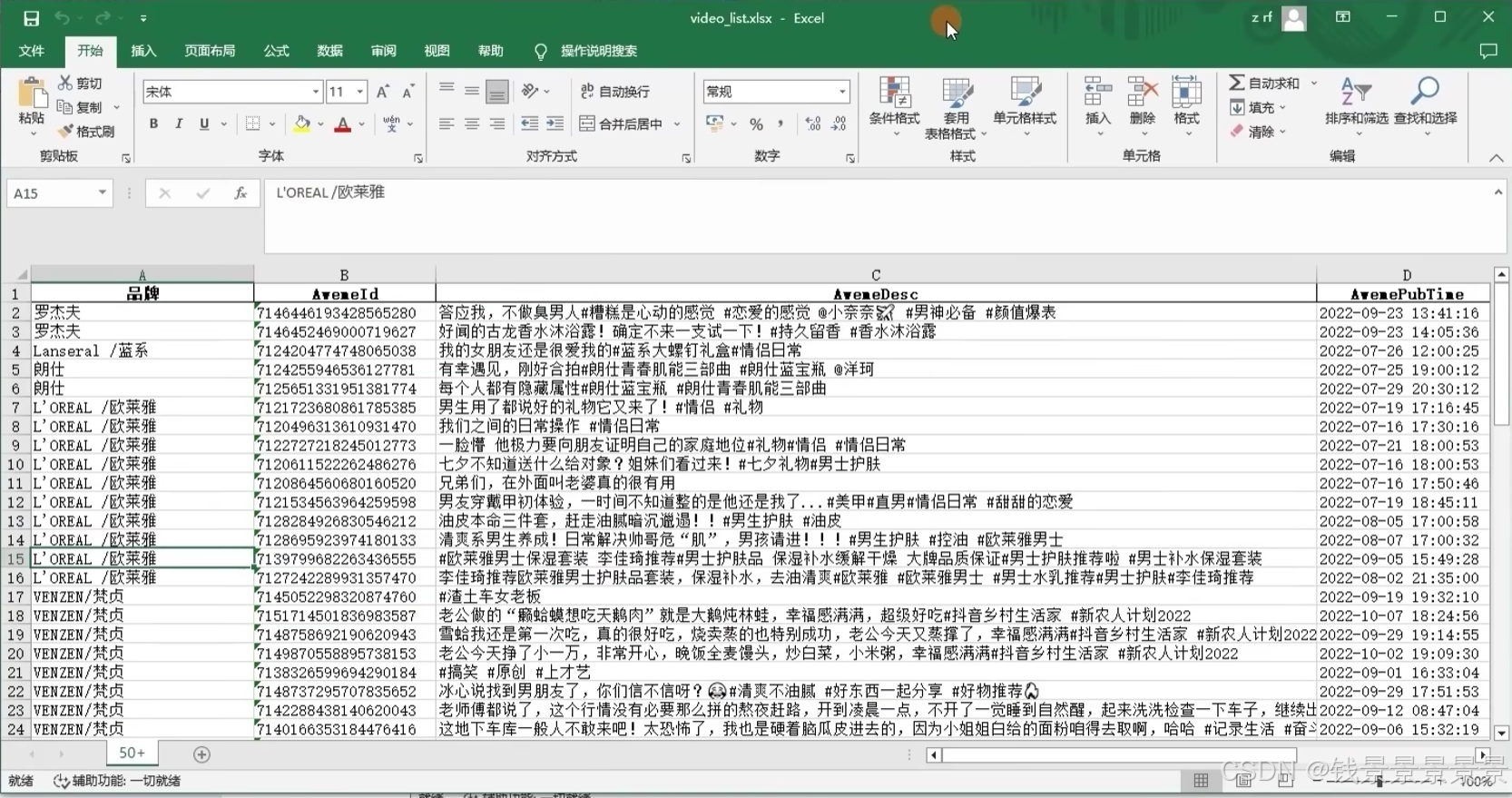The height and width of the screenshot is (798, 1512).
Task: Click the Decrease Decimal icon
Action: pos(839,124)
